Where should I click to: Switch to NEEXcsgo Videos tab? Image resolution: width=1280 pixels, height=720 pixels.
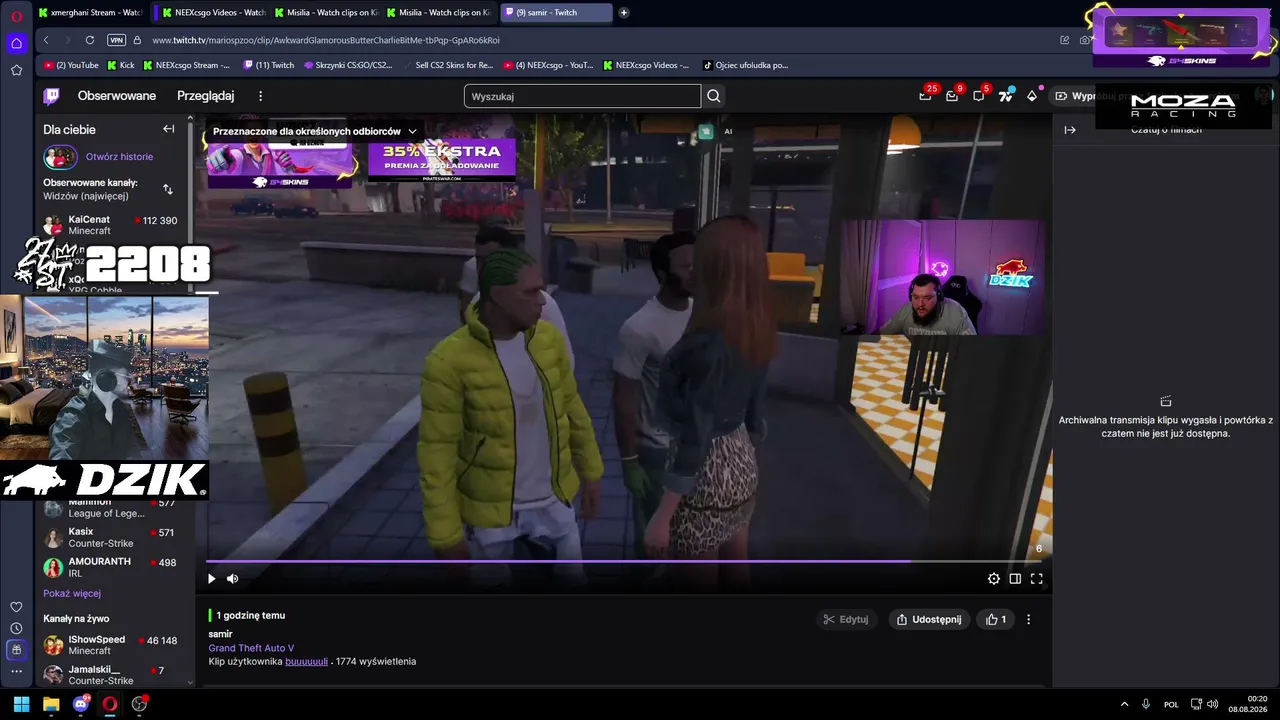[213, 13]
